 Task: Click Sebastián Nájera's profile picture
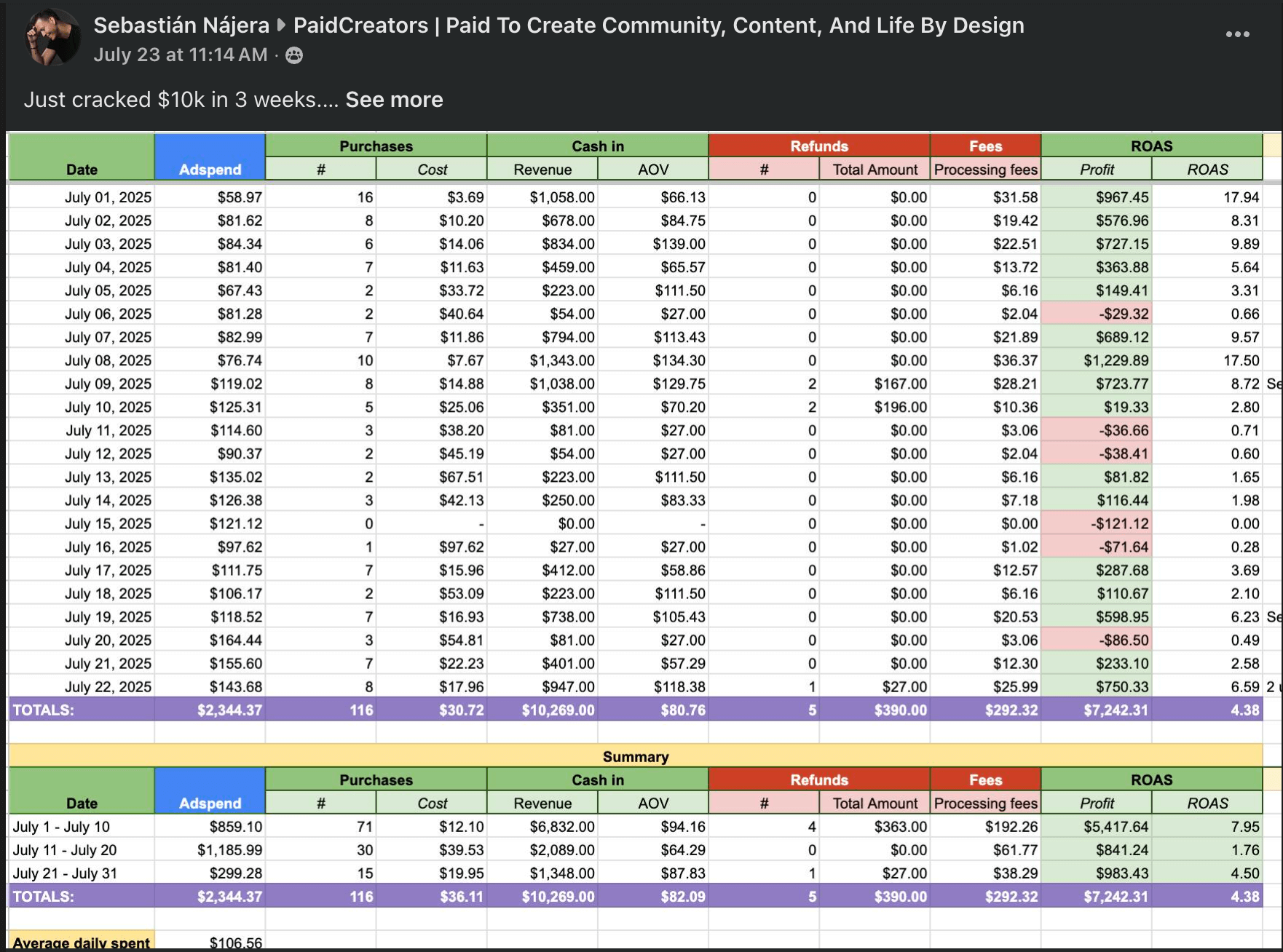point(52,37)
